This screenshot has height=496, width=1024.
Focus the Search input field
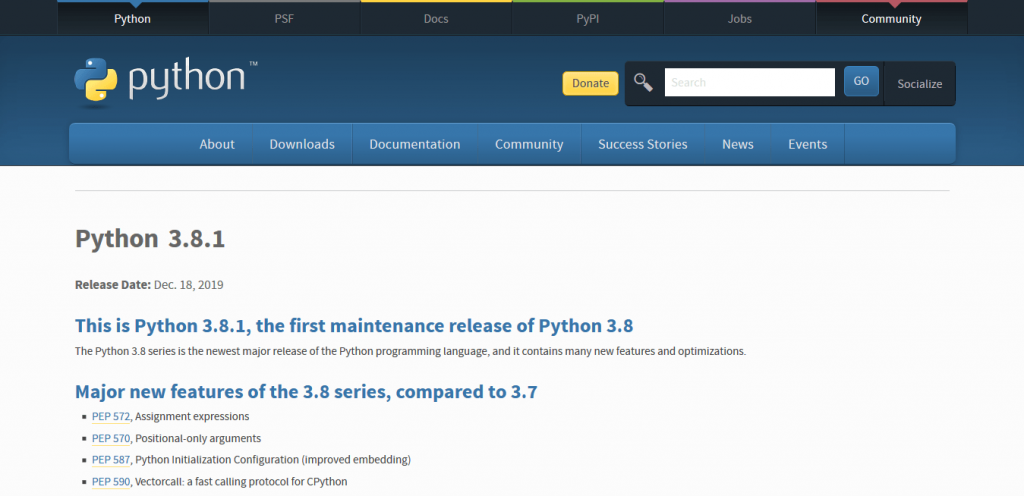(x=750, y=82)
